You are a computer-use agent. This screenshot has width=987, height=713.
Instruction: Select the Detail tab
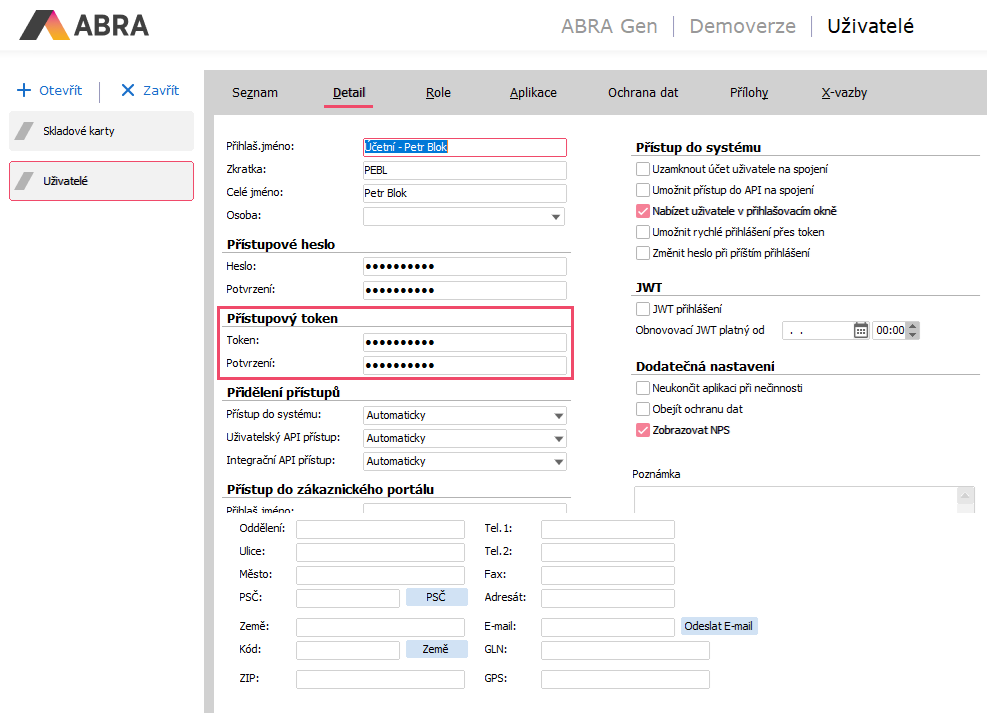[x=349, y=93]
